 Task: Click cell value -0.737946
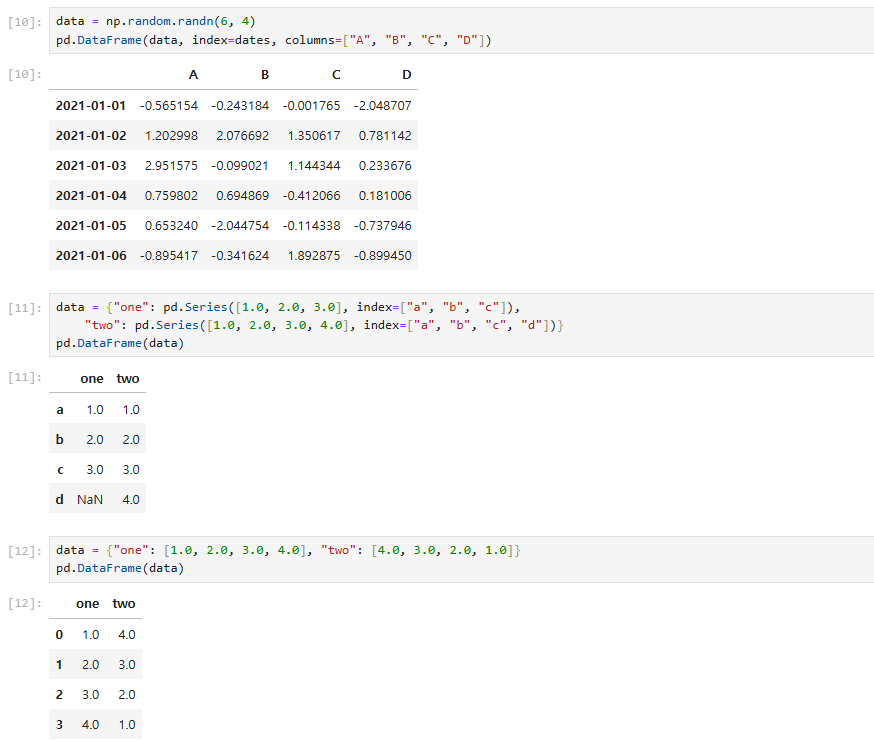[x=383, y=226]
